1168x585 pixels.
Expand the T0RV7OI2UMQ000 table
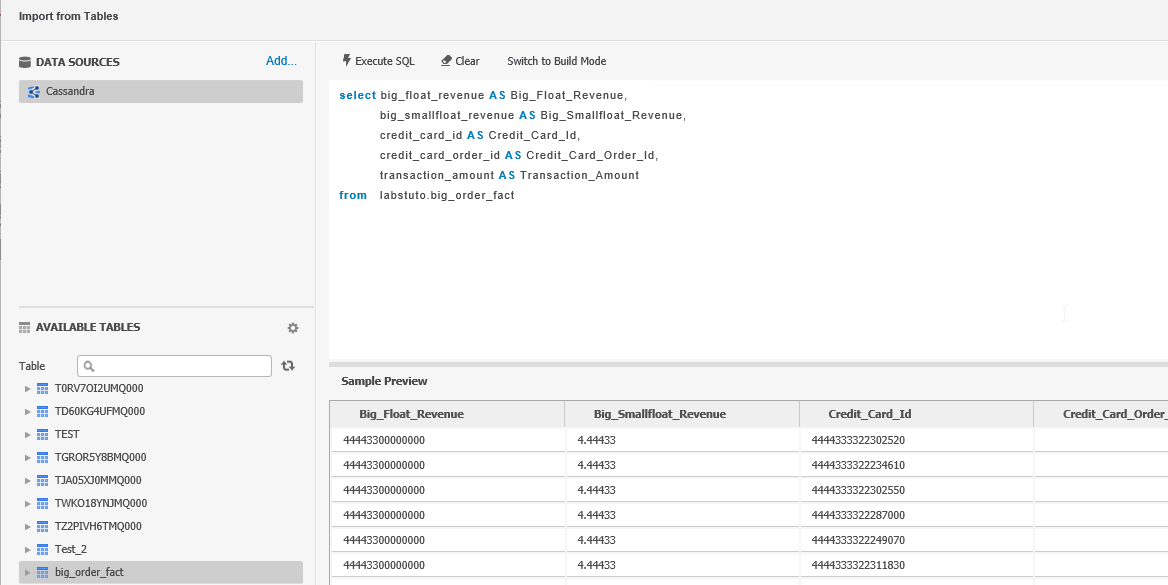pyautogui.click(x=28, y=389)
